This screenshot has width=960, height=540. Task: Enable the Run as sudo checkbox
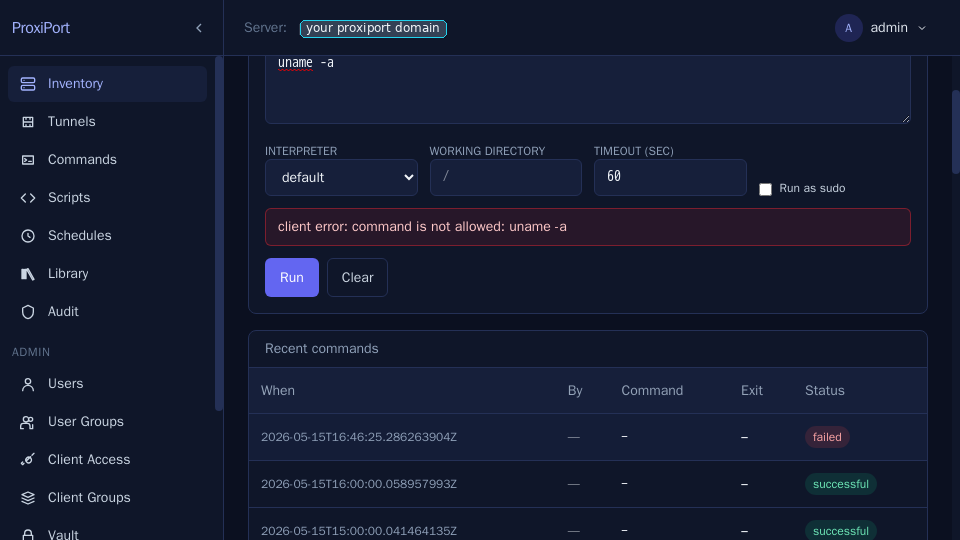click(x=765, y=189)
